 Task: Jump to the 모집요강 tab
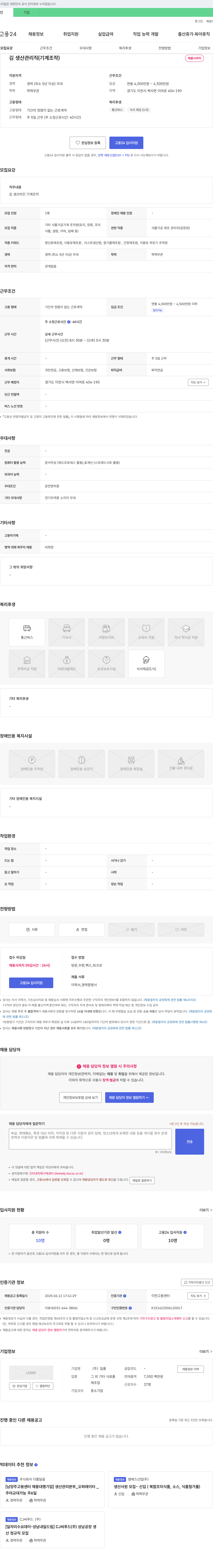[x=6, y=48]
